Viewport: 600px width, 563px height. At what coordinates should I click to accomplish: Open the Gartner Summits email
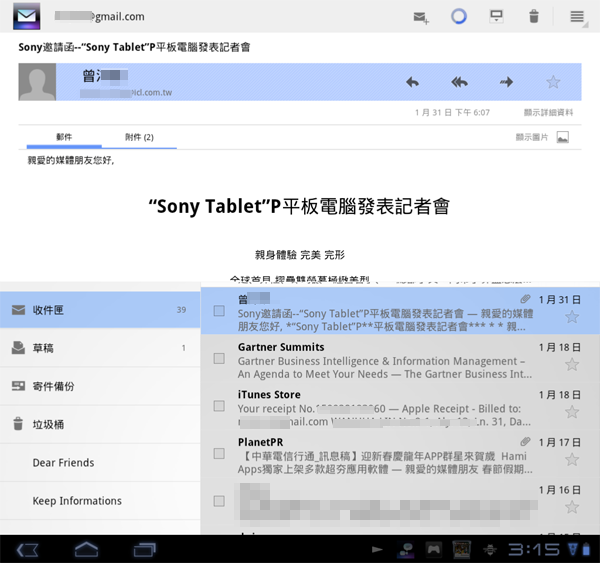[x=400, y=360]
